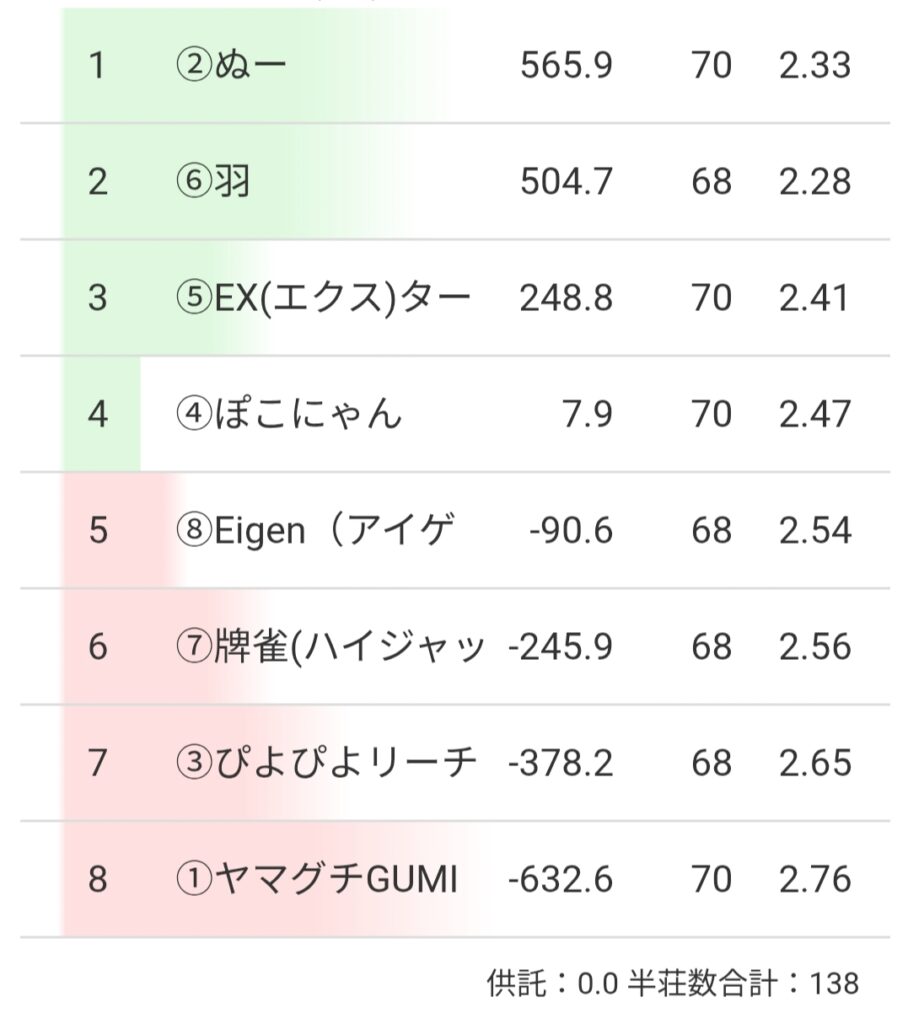
Task: Click average rank 2.76
Action: (815, 880)
